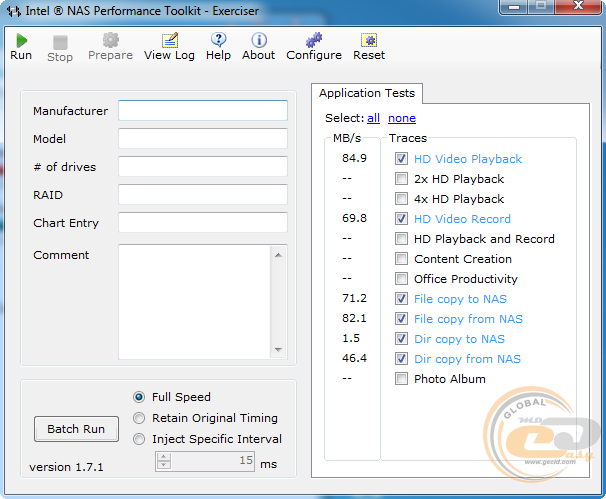Screen dimensions: 606x499
Task: Click the 46.4 MB/s result value
Action: click(354, 358)
